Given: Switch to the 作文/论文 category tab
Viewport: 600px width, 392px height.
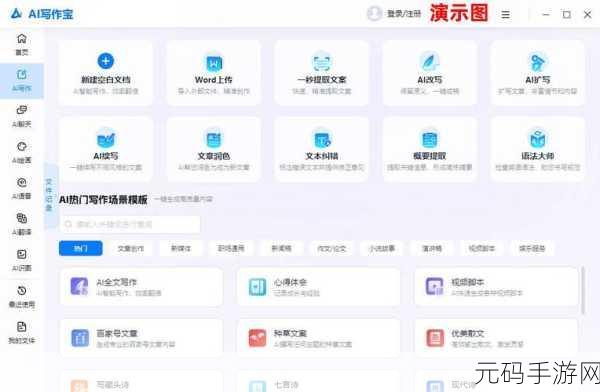Looking at the screenshot, I should coord(331,248).
